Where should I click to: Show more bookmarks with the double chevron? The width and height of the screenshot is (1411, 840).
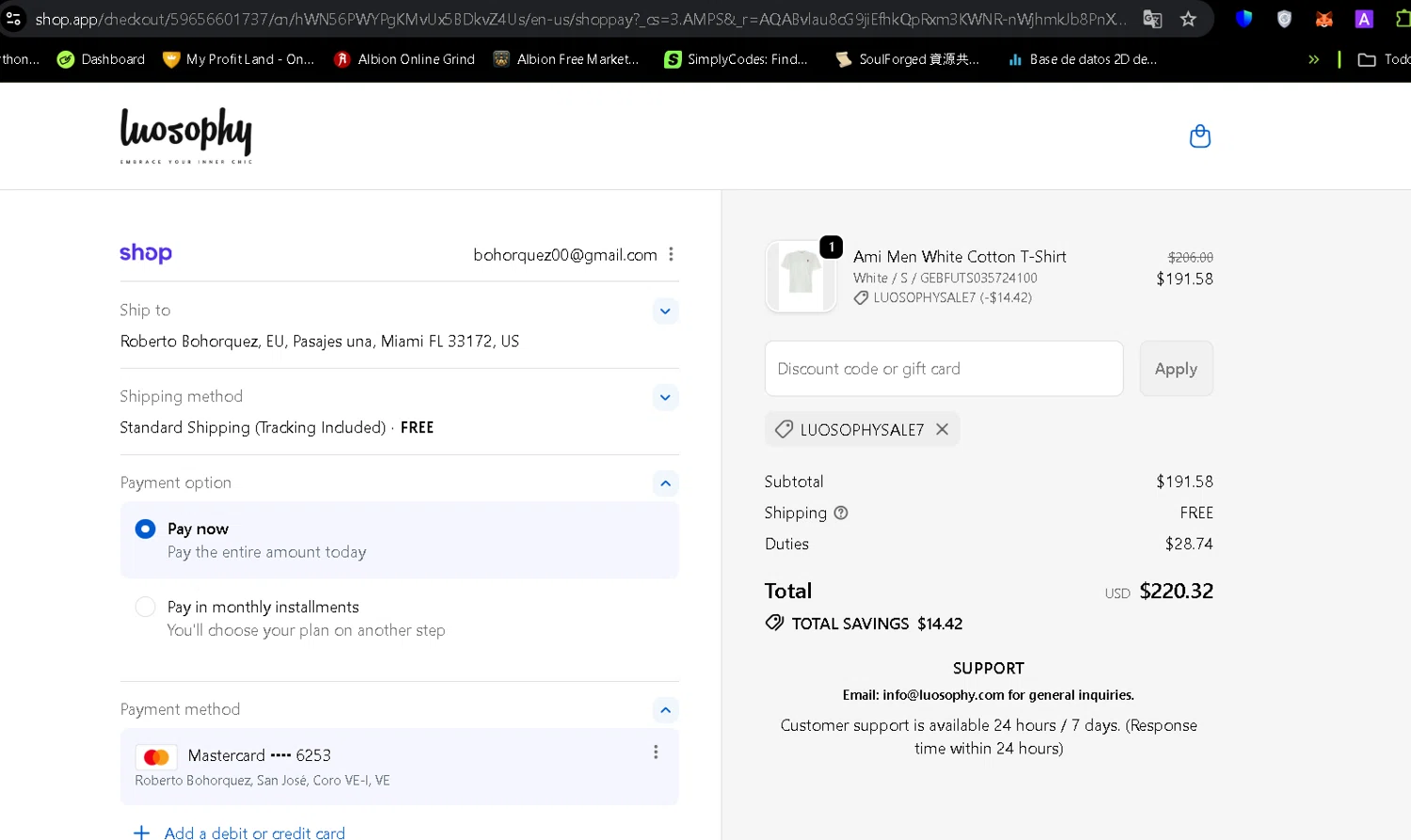(x=1313, y=59)
